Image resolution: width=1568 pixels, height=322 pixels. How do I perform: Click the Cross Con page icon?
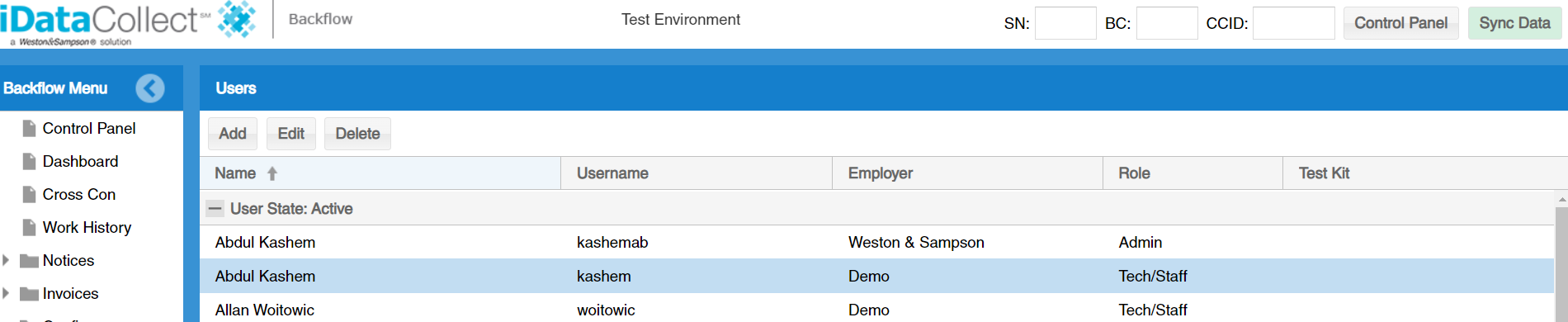coord(30,194)
